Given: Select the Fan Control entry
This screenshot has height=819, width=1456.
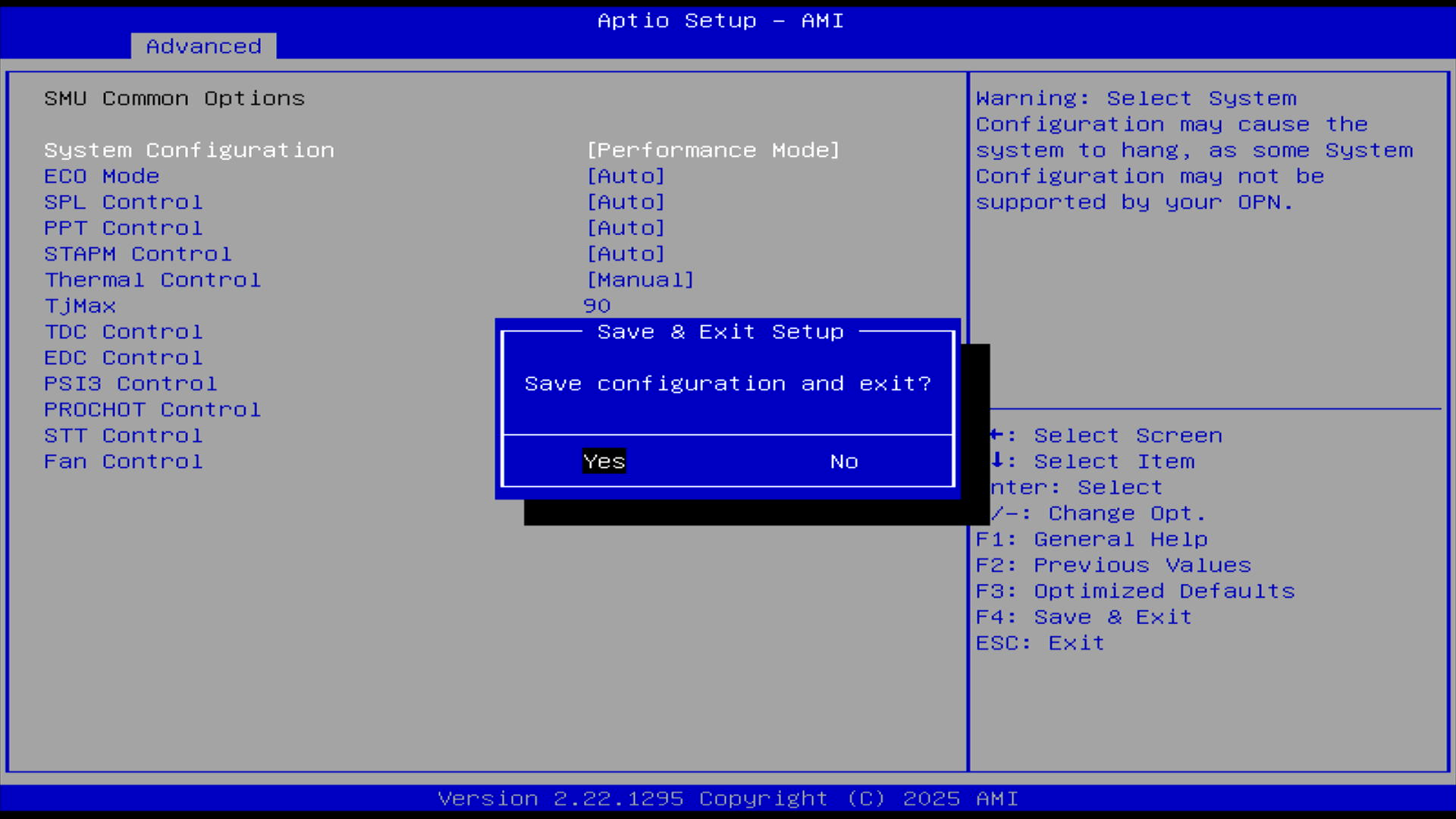Looking at the screenshot, I should coord(124,462).
